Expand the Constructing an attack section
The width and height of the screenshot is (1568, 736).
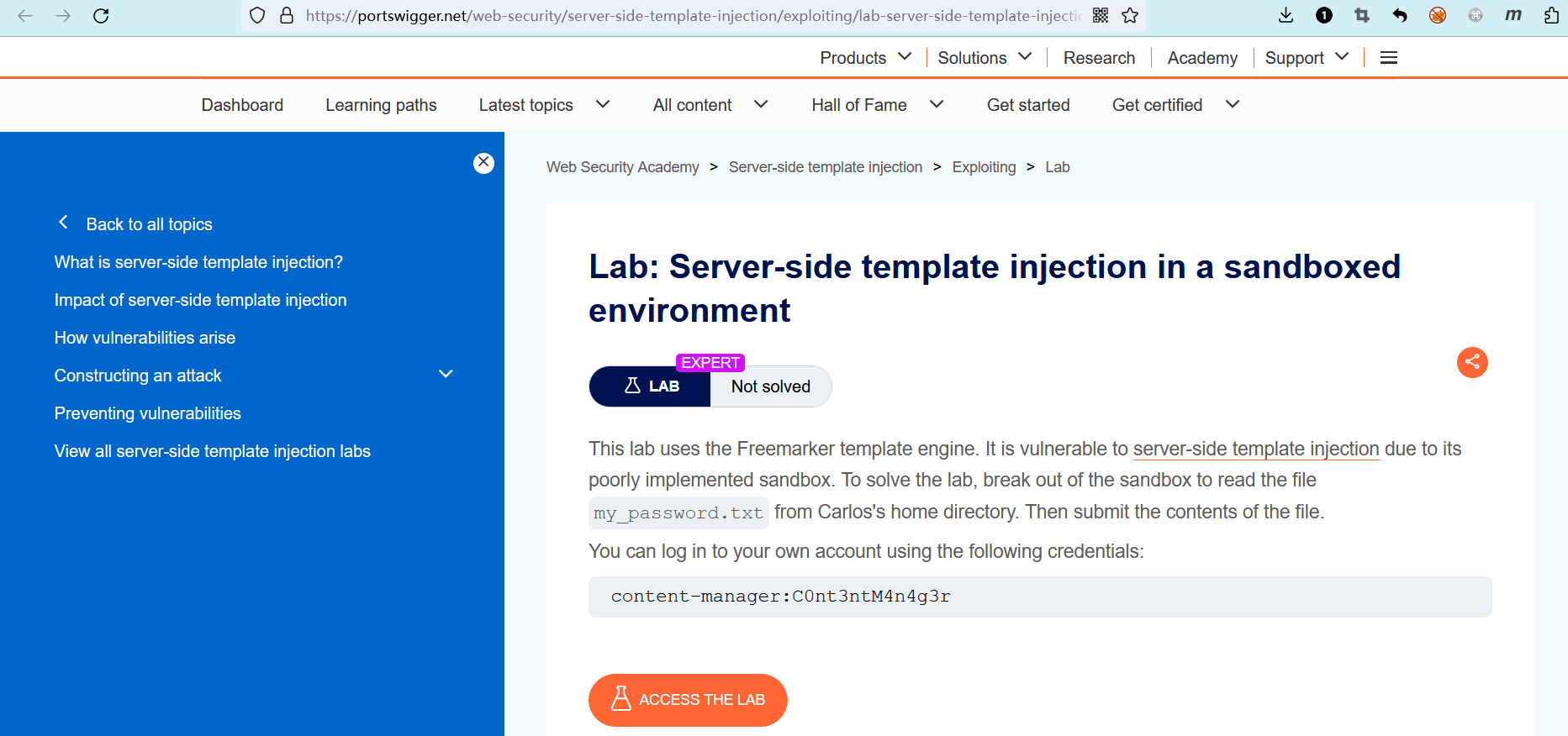pyautogui.click(x=446, y=375)
